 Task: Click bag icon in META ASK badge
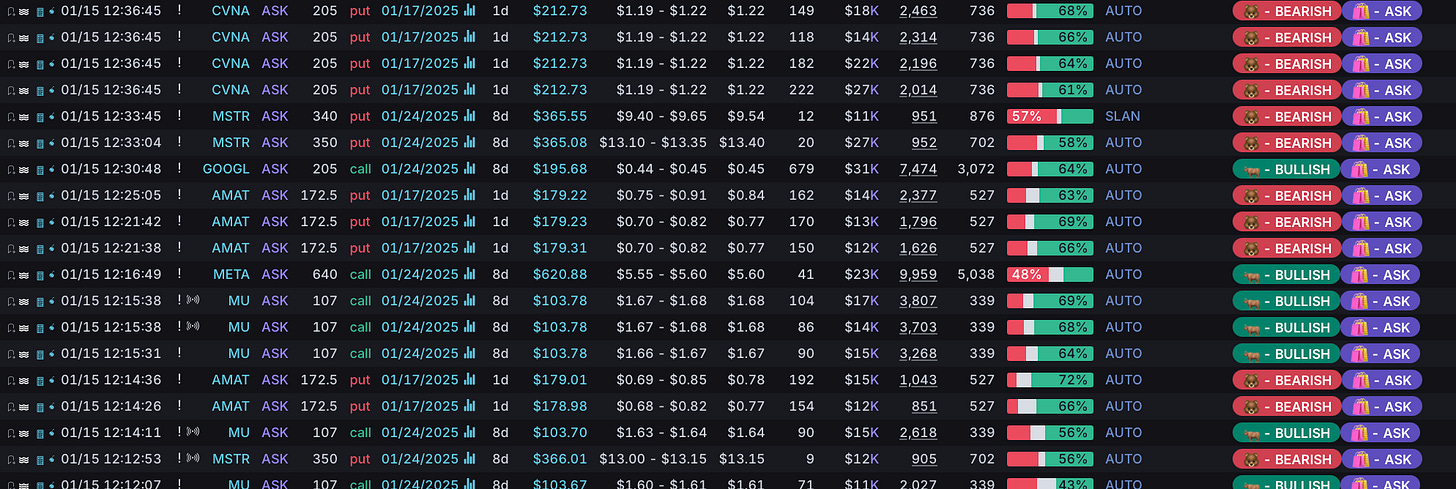[1359, 274]
